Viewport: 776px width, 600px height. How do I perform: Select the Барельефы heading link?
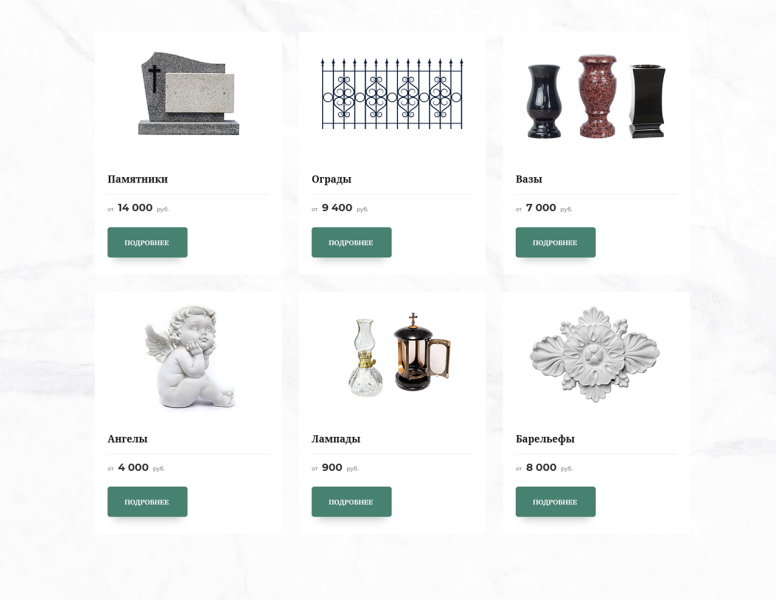[x=545, y=439]
